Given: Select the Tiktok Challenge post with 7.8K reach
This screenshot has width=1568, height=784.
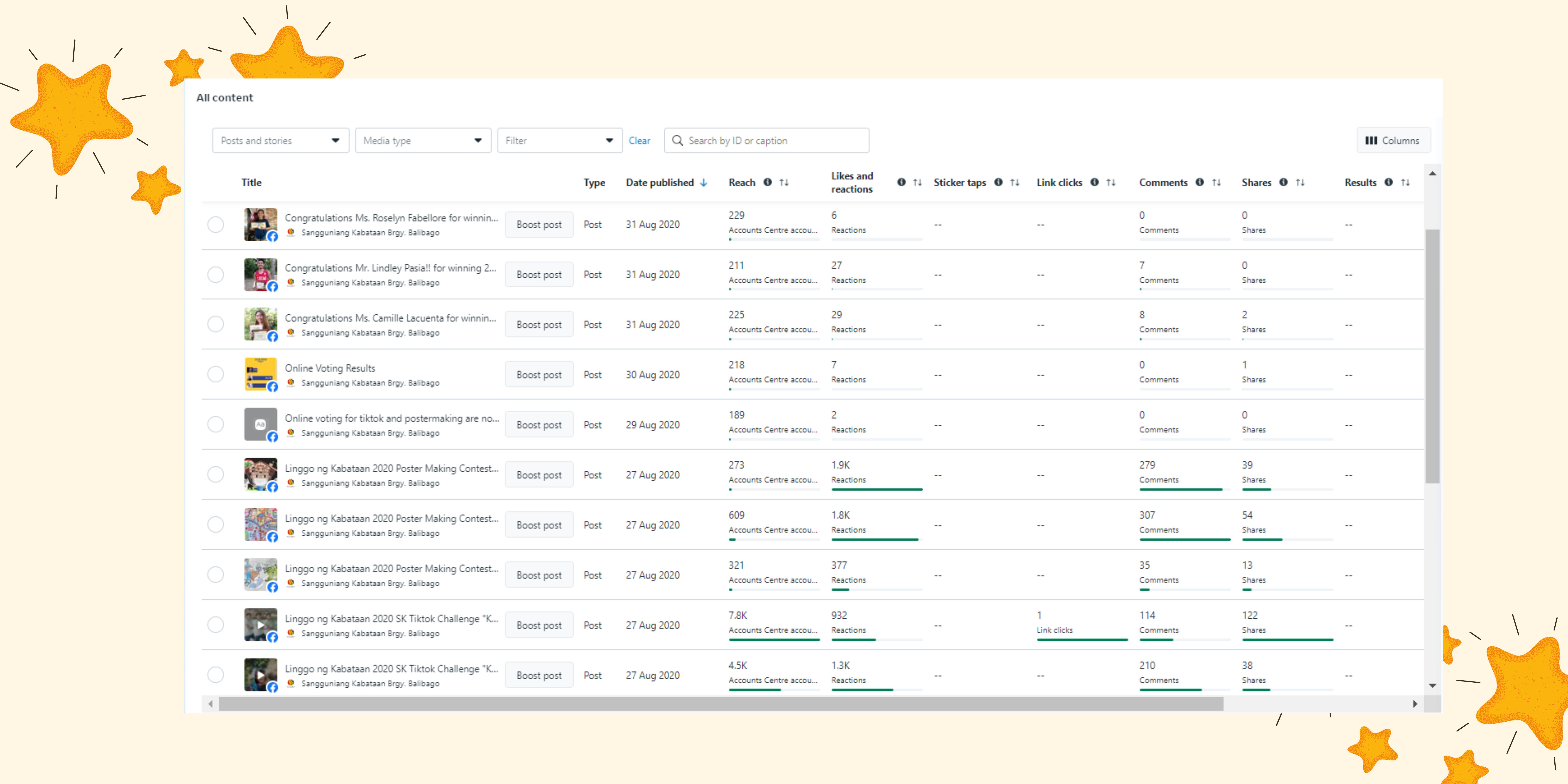Looking at the screenshot, I should point(216,625).
